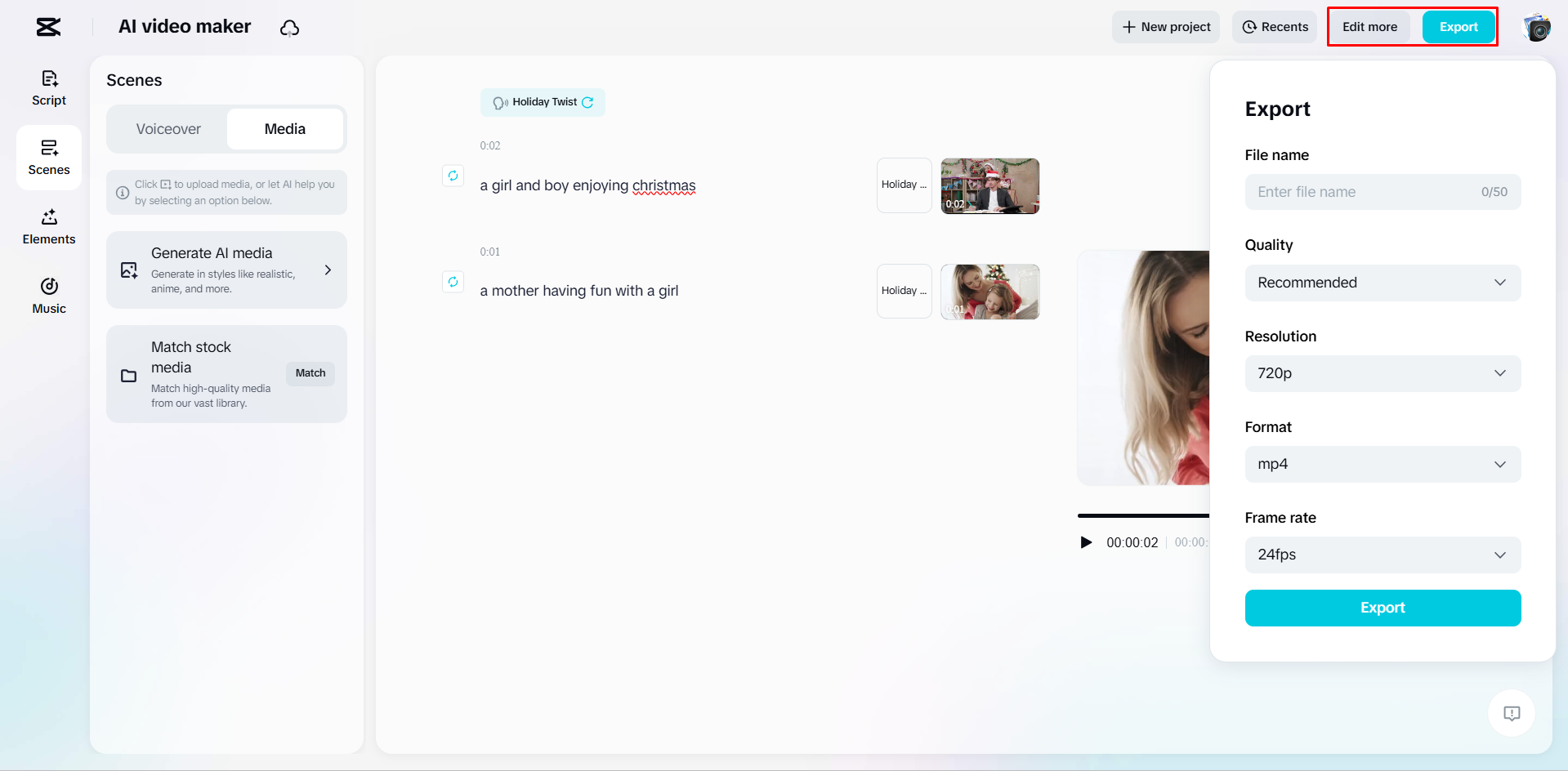This screenshot has height=771, width=1568.
Task: Click the Export button in top bar
Action: click(1459, 27)
